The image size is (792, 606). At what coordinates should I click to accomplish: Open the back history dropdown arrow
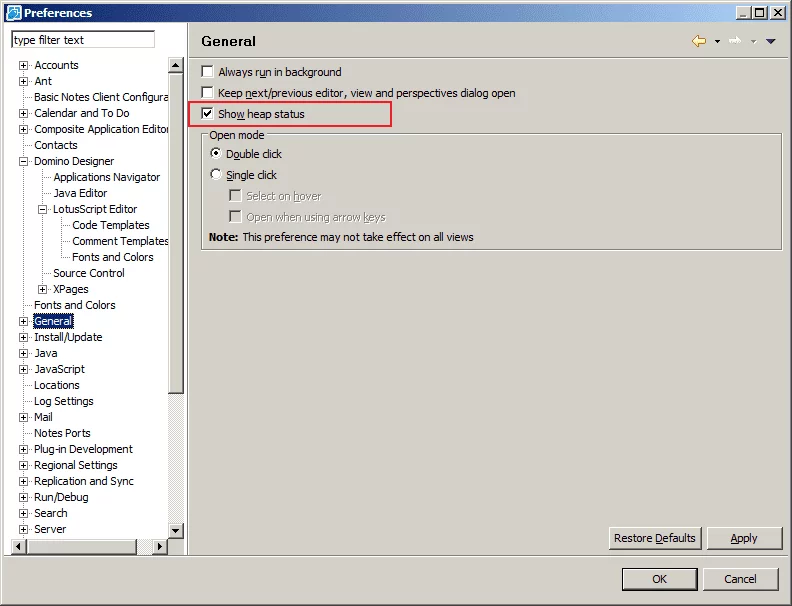tap(717, 42)
